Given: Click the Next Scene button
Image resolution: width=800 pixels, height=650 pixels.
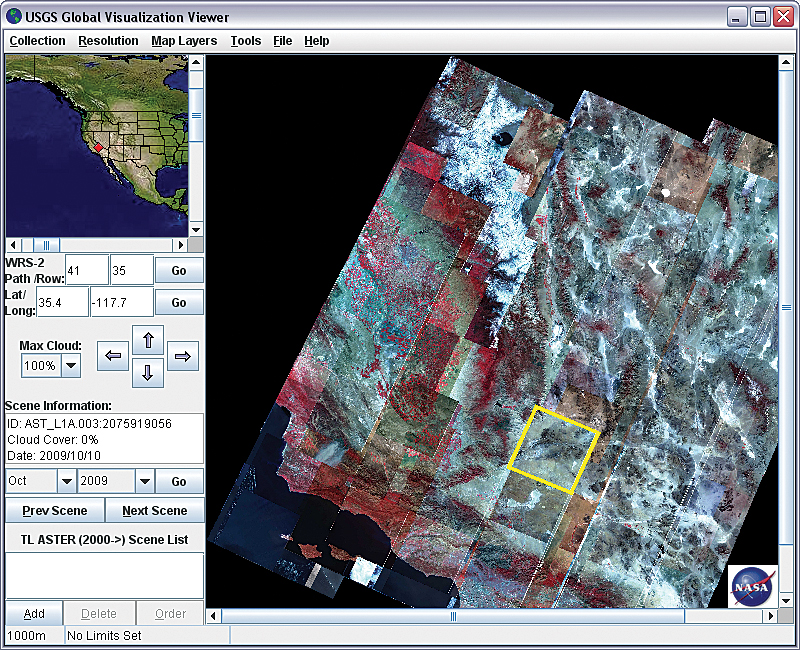Looking at the screenshot, I should (155, 511).
